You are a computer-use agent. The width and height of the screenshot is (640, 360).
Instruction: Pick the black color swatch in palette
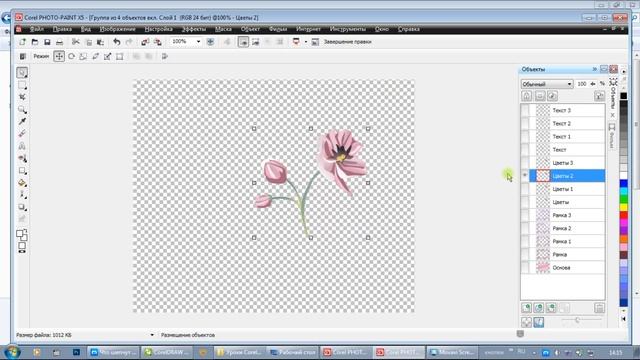624,96
